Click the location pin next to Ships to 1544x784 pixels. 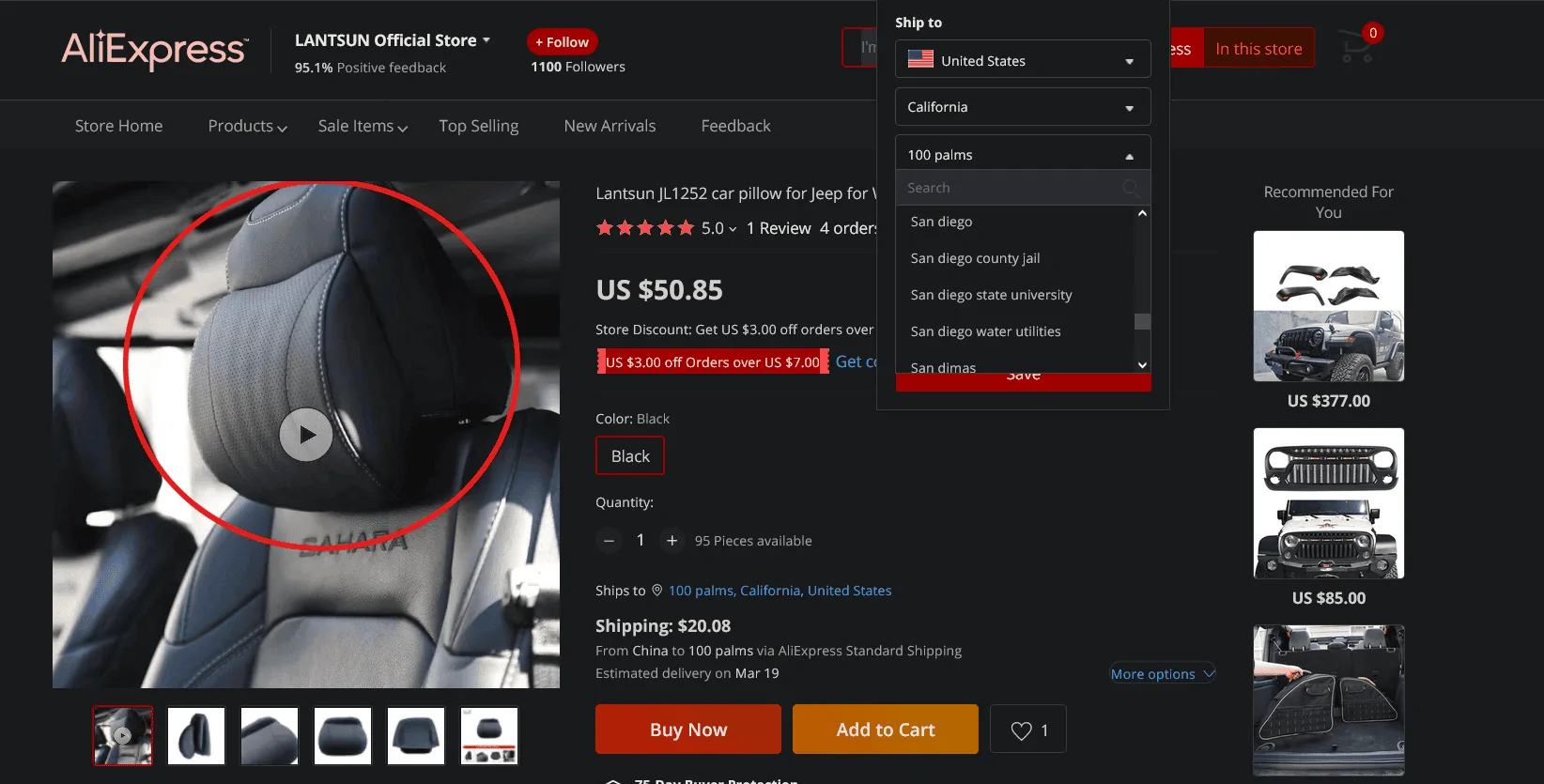coord(657,591)
